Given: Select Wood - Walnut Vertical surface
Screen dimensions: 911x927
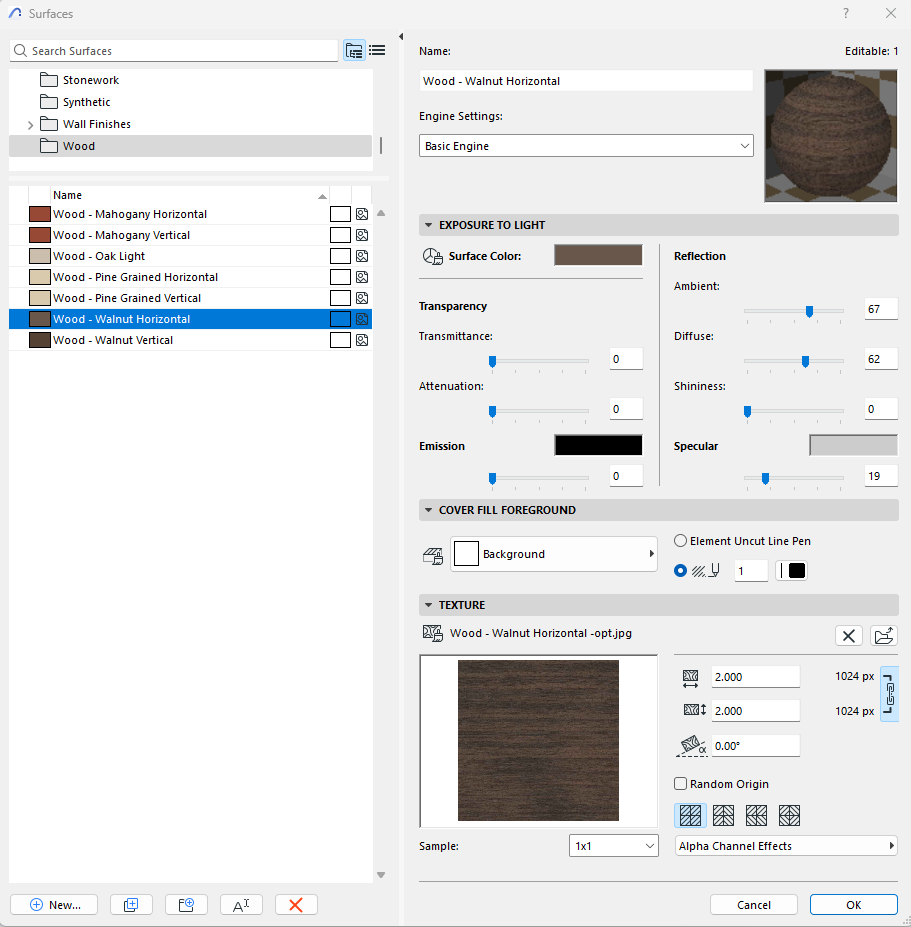Looking at the screenshot, I should point(113,340).
